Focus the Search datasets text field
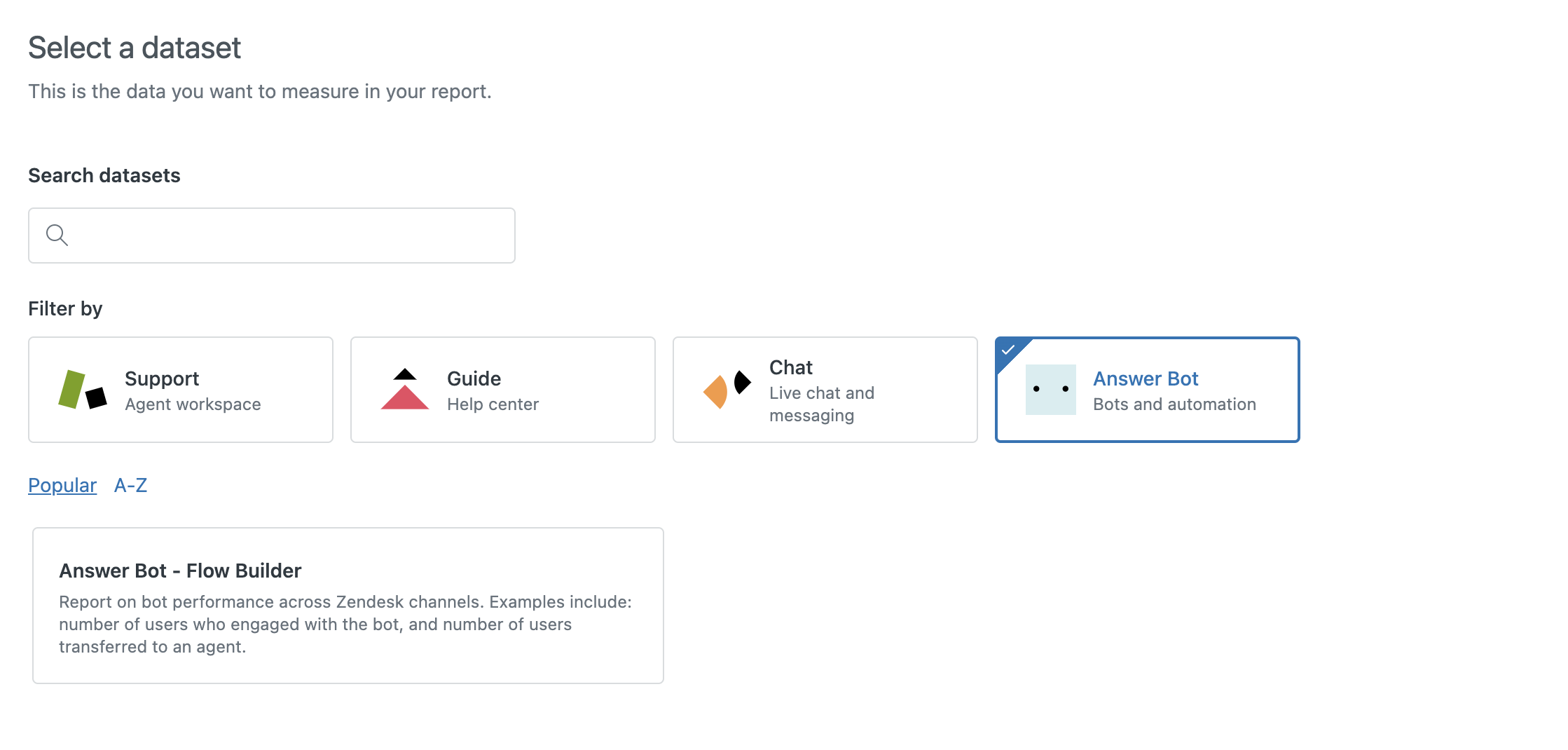1568x750 pixels. click(287, 236)
